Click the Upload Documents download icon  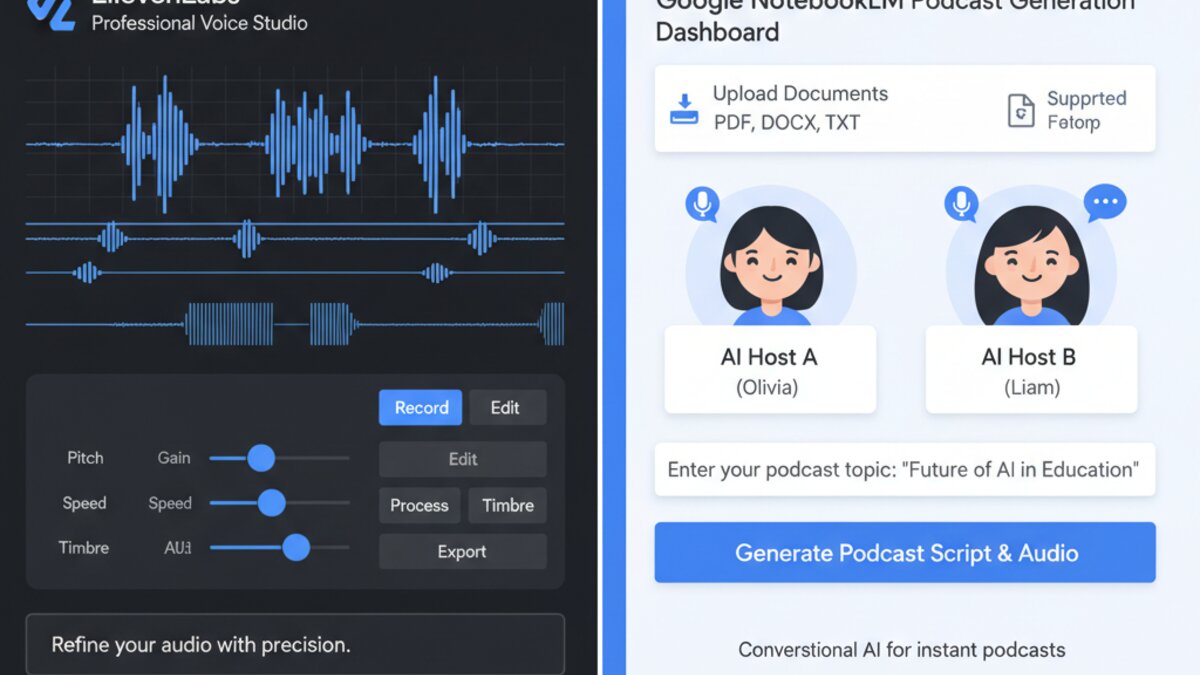click(x=684, y=109)
